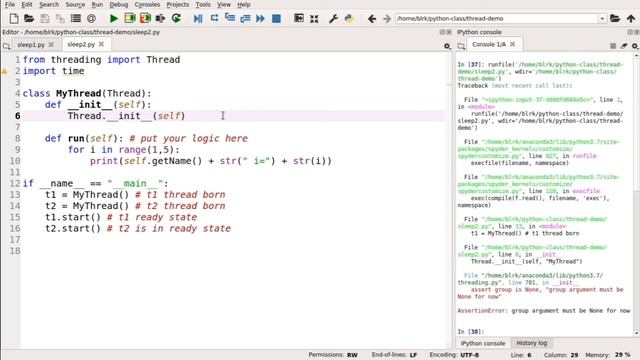This screenshot has width=640, height=360.
Task: Click the 'In [38]:' console prompt
Action: [471, 331]
